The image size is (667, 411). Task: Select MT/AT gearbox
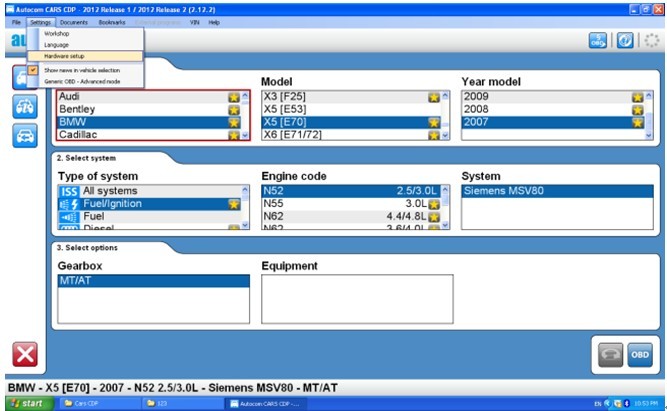[x=154, y=281]
